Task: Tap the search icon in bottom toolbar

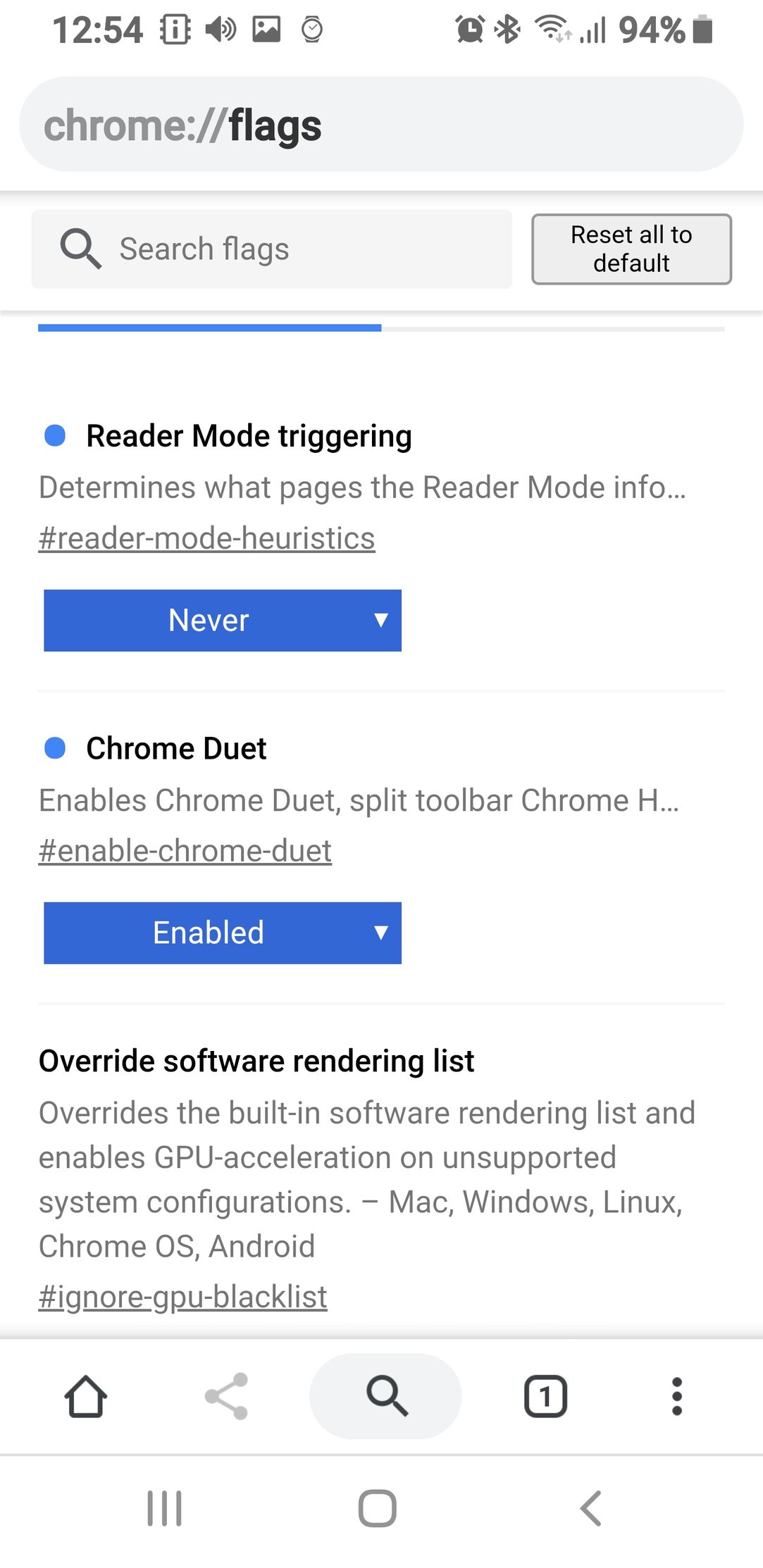Action: [385, 1396]
